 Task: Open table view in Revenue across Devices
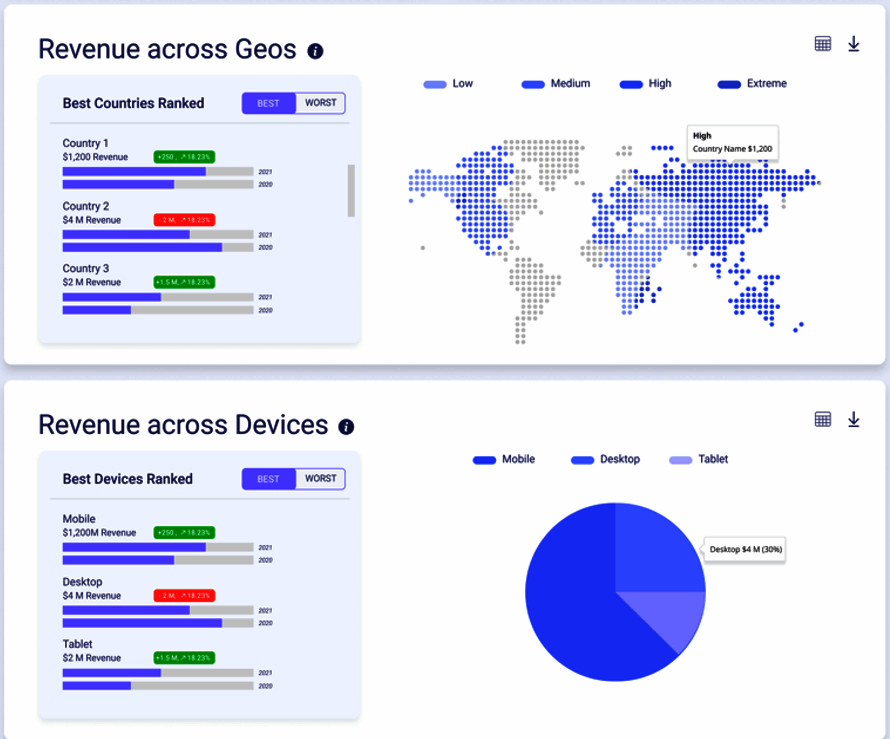coord(822,419)
